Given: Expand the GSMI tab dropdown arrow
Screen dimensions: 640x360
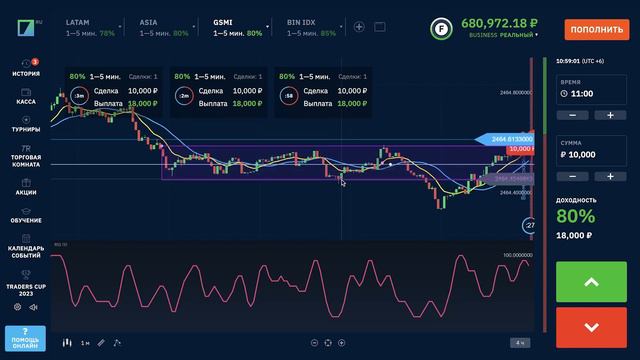Looking at the screenshot, I should click(x=267, y=27).
